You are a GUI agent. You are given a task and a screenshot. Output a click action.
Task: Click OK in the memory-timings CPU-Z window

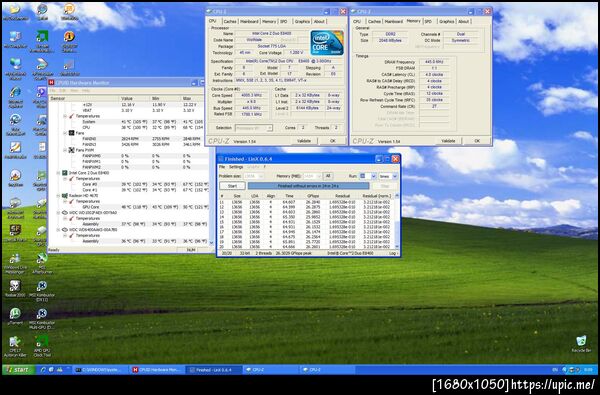pyautogui.click(x=477, y=141)
